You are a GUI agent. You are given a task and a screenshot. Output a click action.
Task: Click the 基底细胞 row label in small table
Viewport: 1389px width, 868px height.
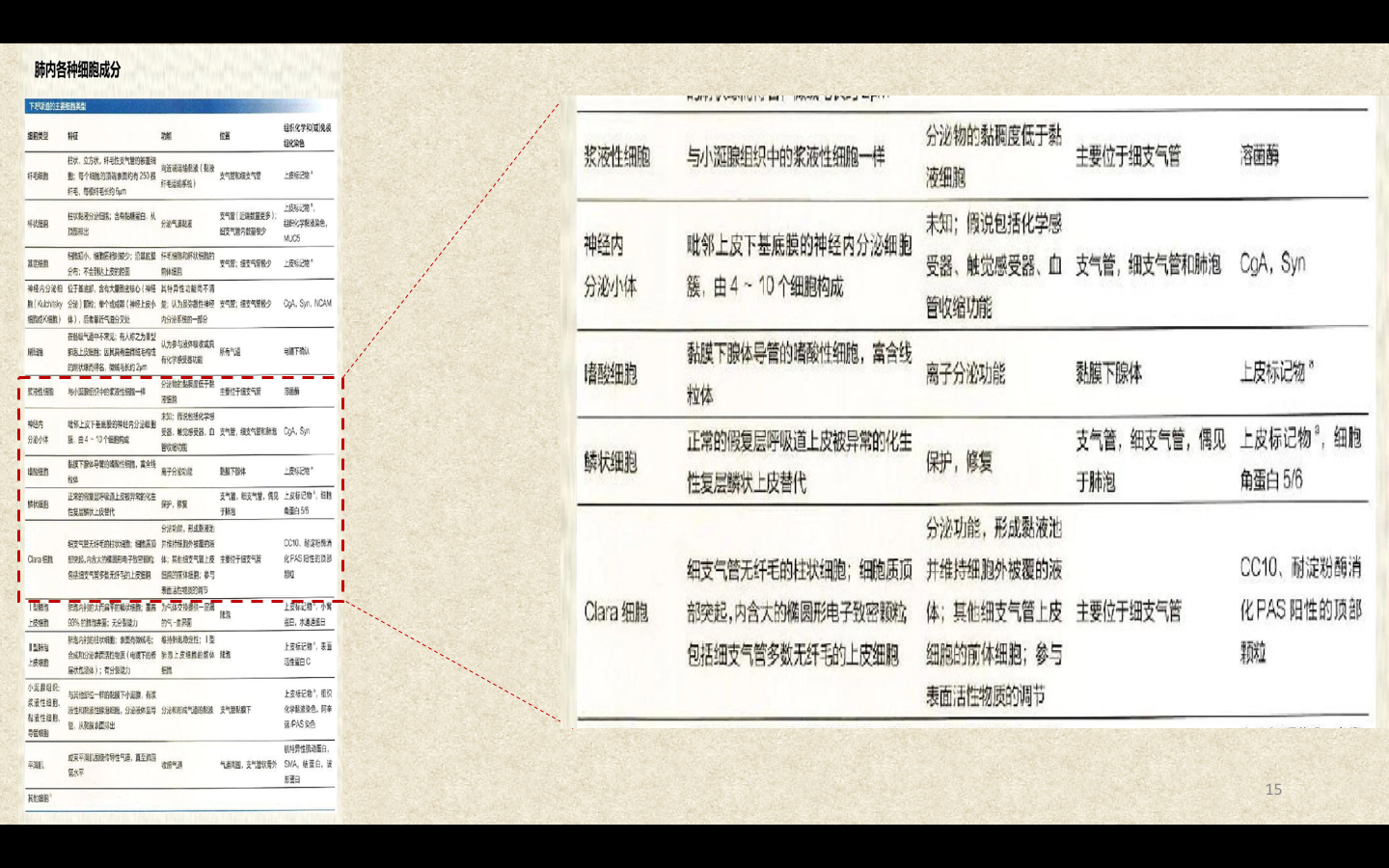(x=38, y=263)
